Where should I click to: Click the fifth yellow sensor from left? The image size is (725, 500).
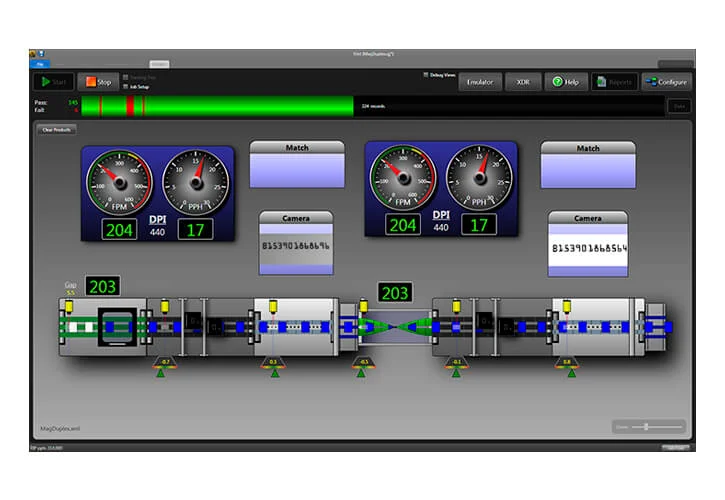tap(456, 306)
